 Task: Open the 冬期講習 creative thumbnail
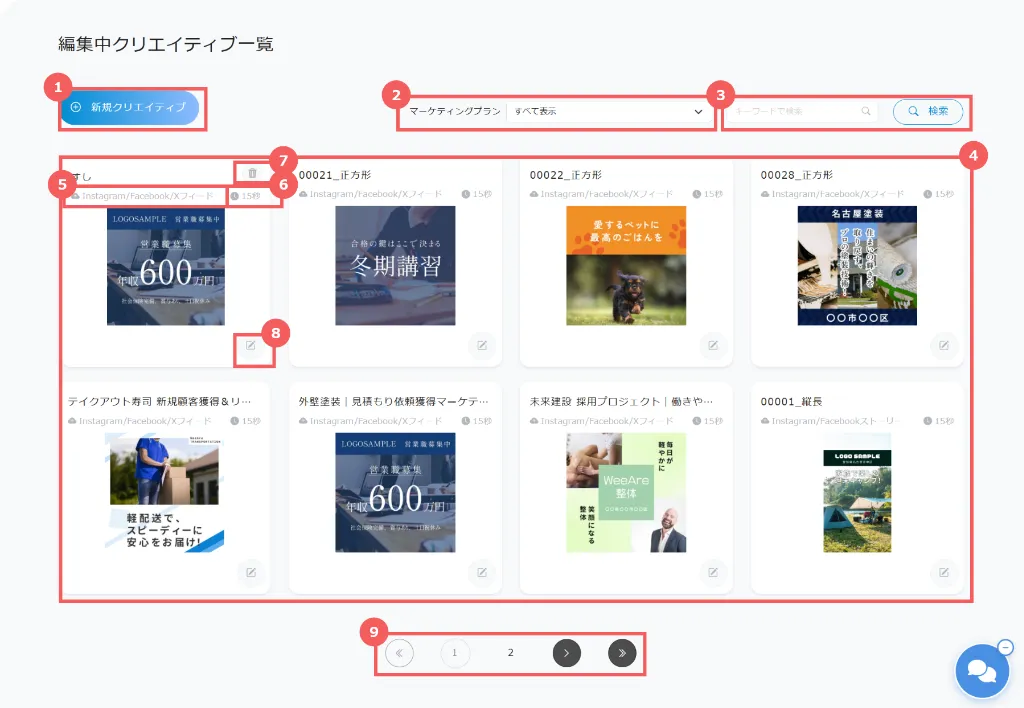tap(395, 265)
